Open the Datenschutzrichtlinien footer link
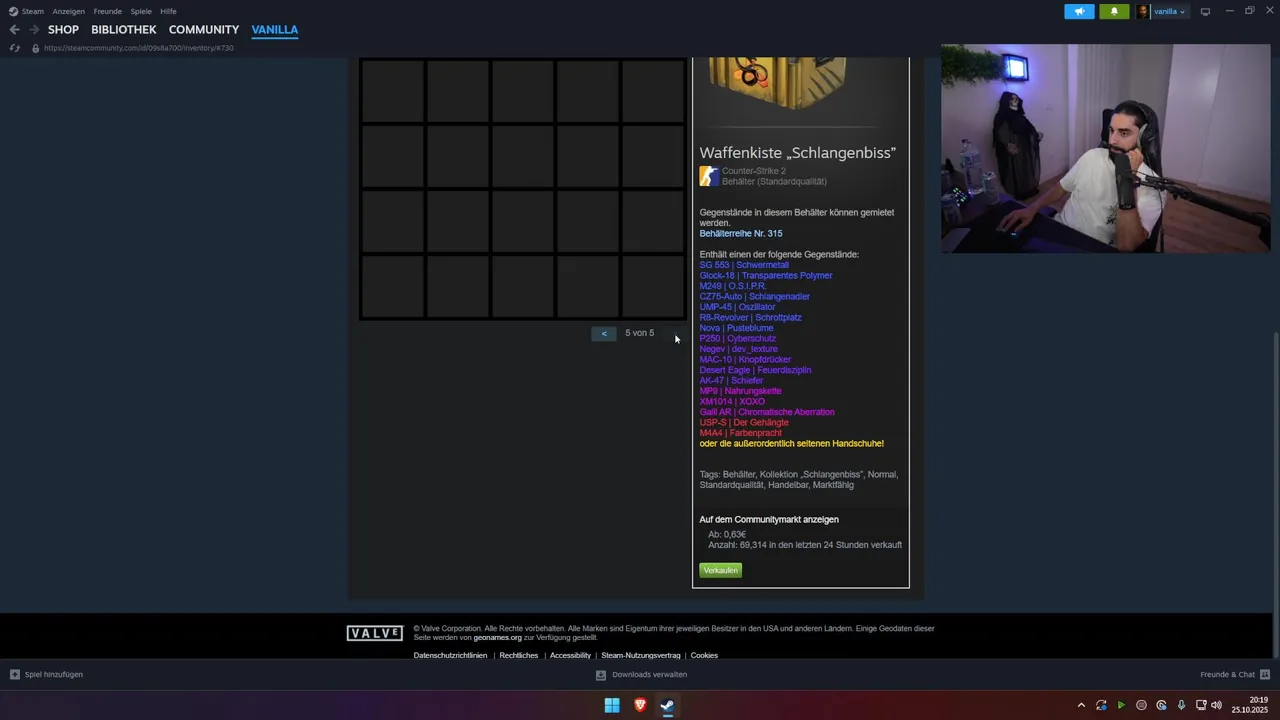 pos(451,656)
